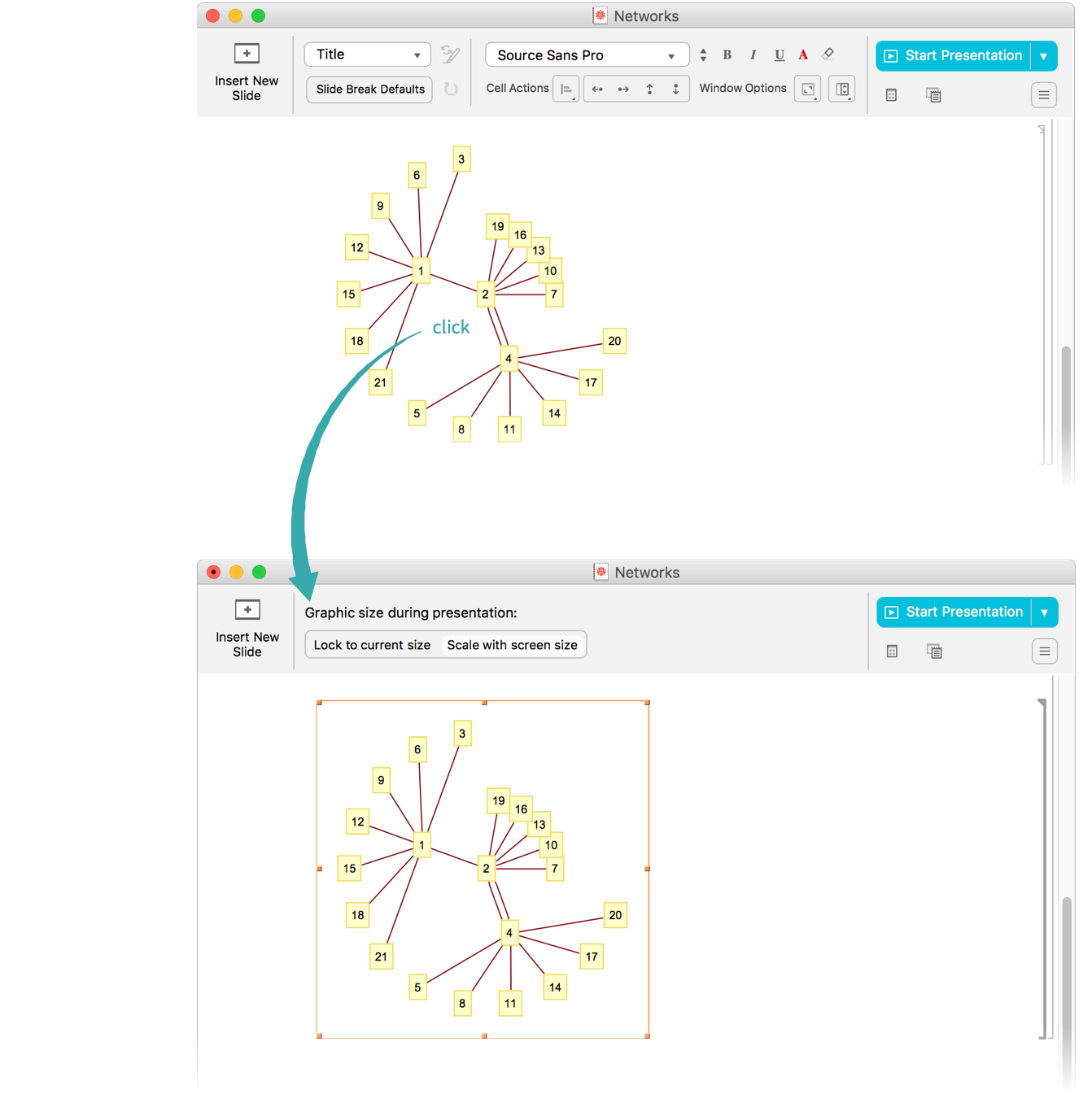Click node 2 in the bottom selected graphic
This screenshot has width=1092, height=1094.
click(x=487, y=869)
